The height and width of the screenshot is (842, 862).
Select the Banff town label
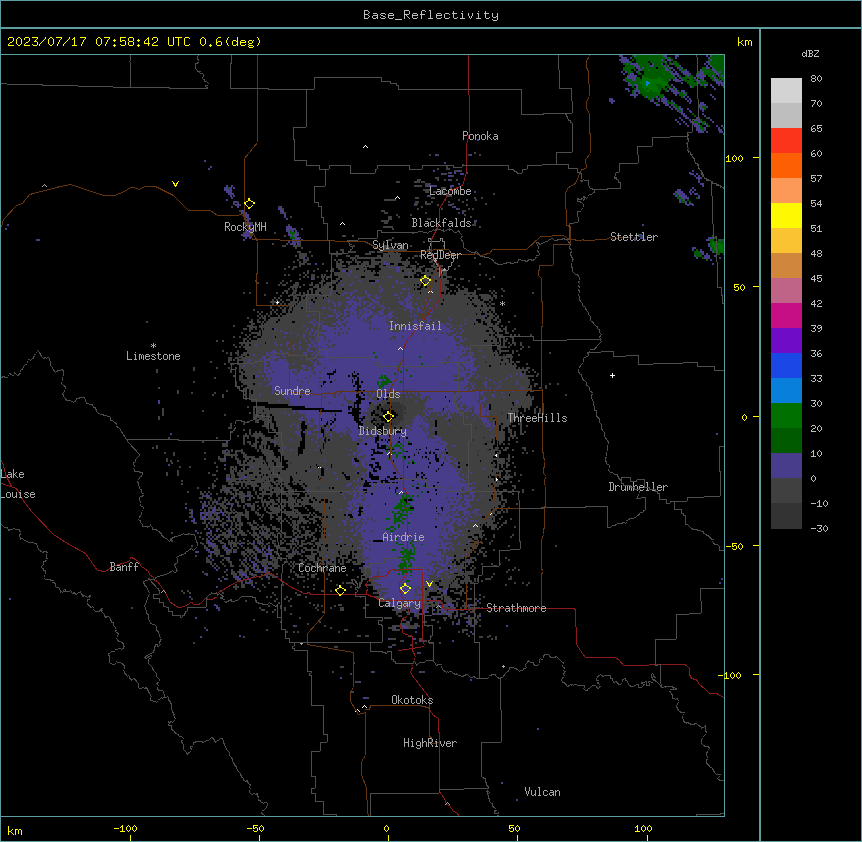point(124,567)
